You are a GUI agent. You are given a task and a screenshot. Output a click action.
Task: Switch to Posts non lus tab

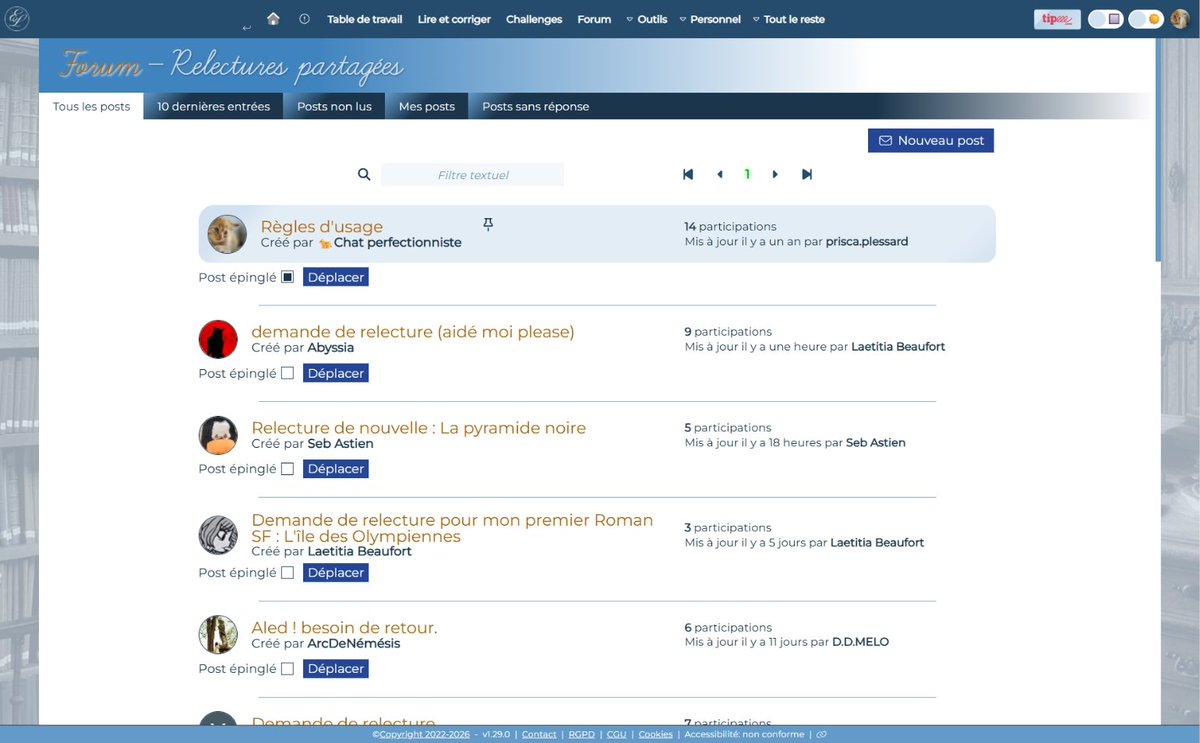tap(334, 106)
